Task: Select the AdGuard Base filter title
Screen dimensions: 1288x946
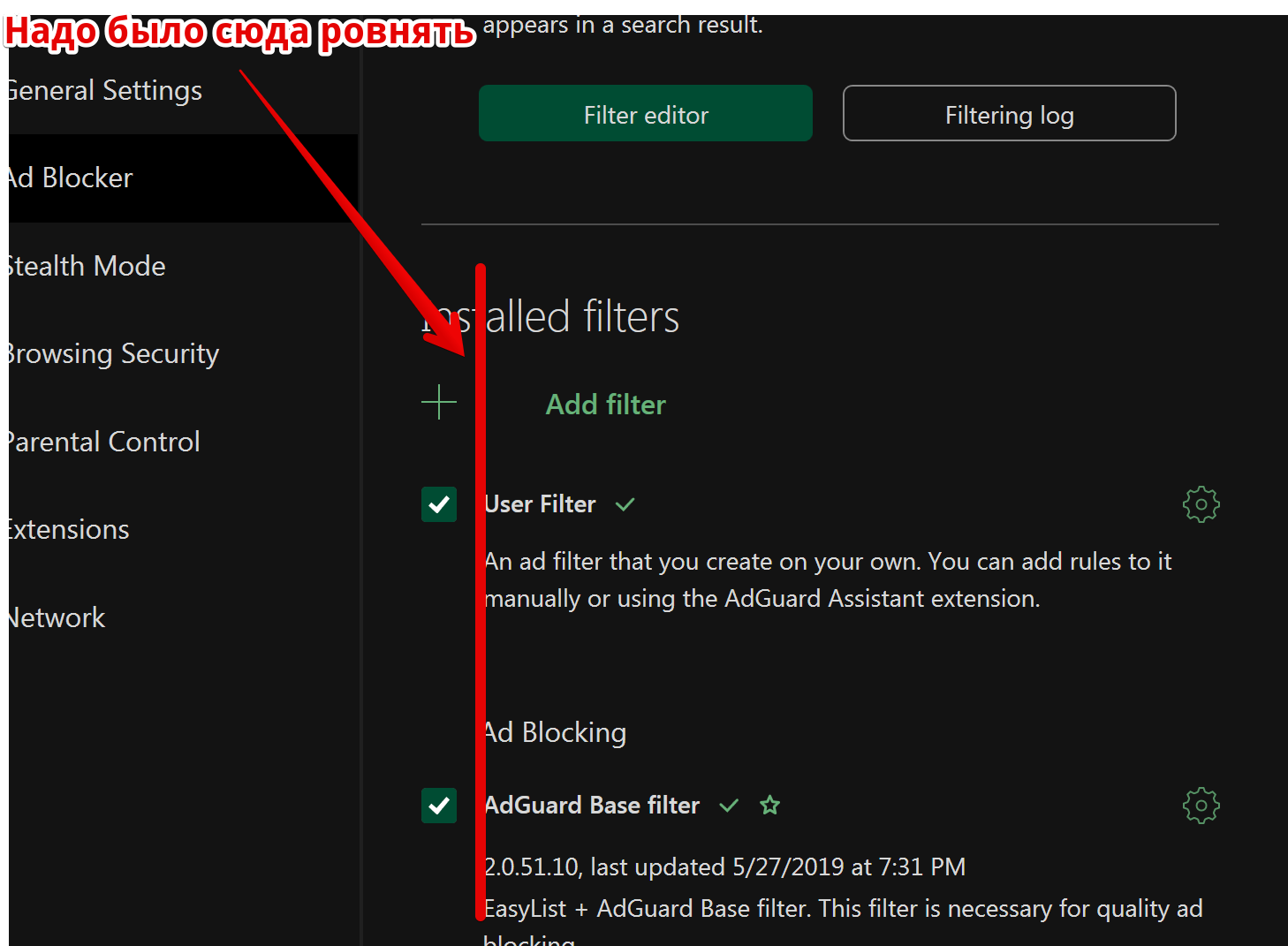Action: [x=593, y=806]
